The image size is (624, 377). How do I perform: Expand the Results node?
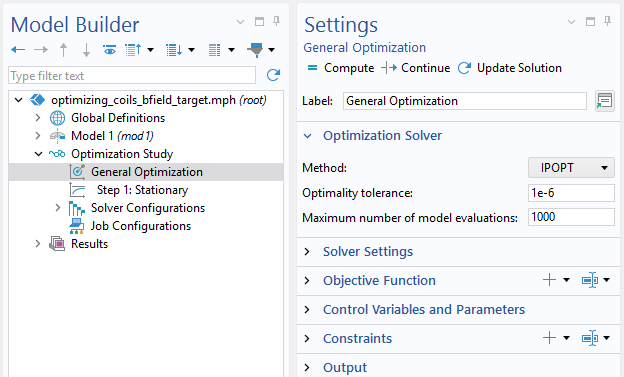[38, 244]
